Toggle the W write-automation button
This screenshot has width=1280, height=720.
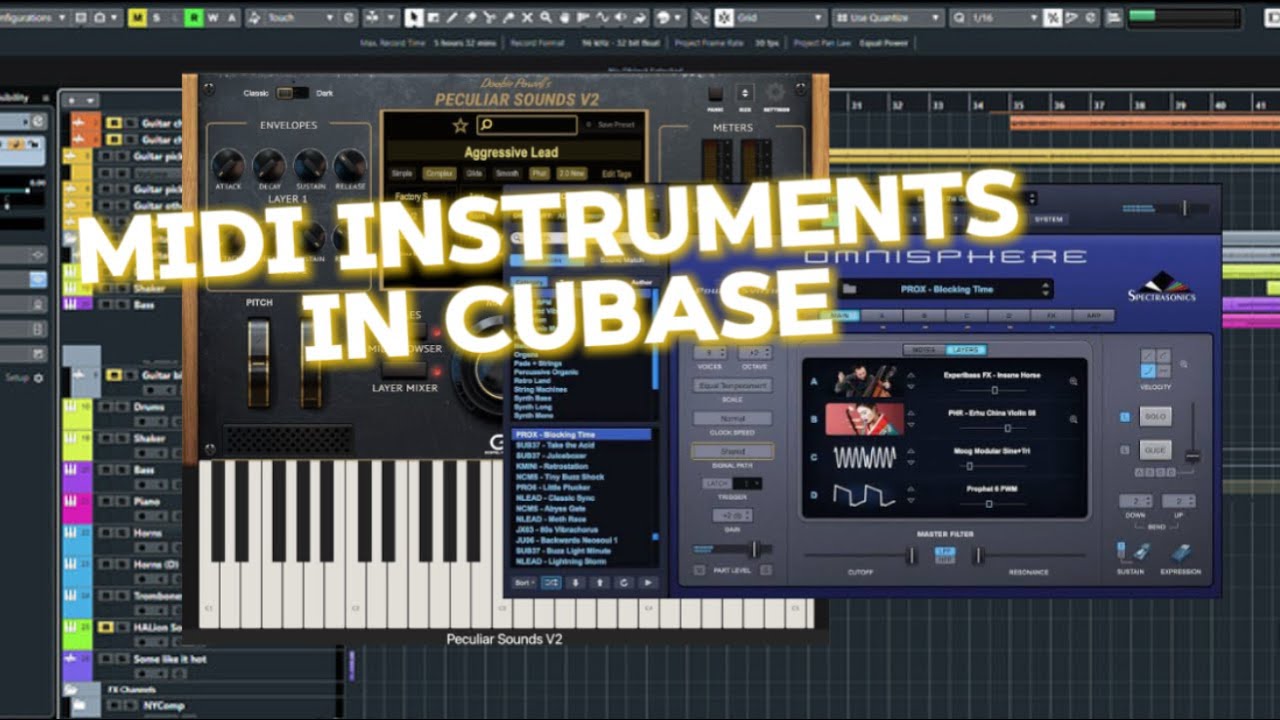[x=213, y=17]
